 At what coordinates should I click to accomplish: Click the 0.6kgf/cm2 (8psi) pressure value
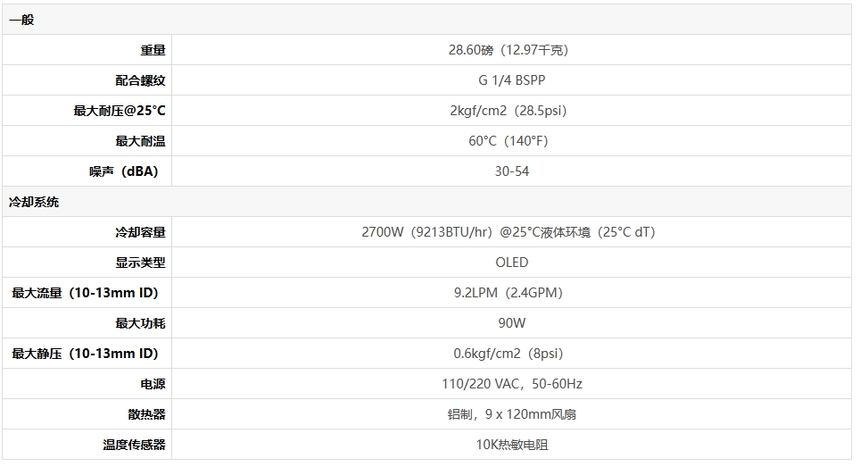[x=508, y=353]
